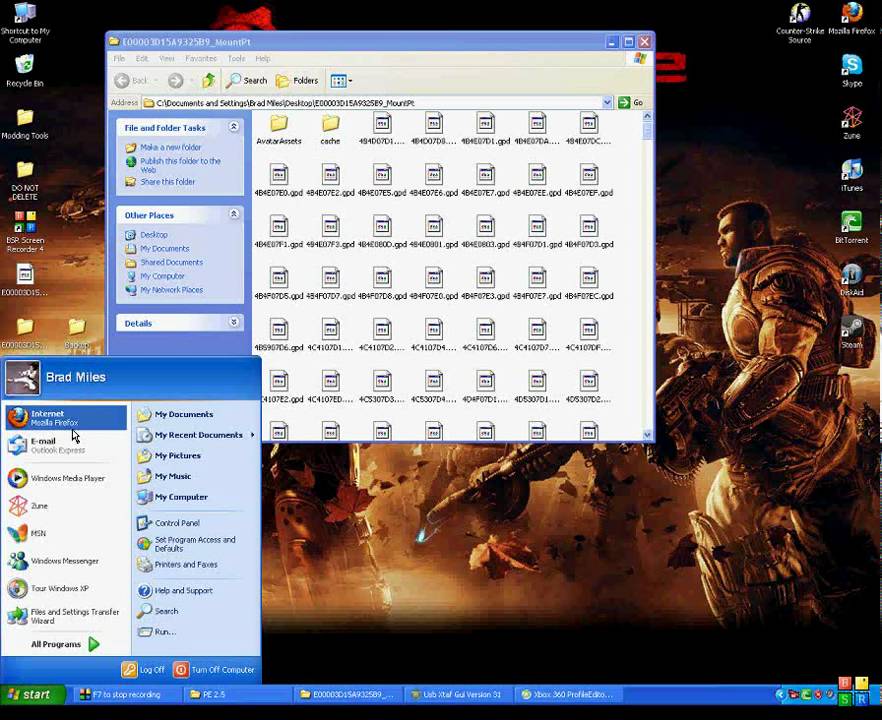
Task: Launch Windows Media Player from Start menu
Action: tap(66, 478)
